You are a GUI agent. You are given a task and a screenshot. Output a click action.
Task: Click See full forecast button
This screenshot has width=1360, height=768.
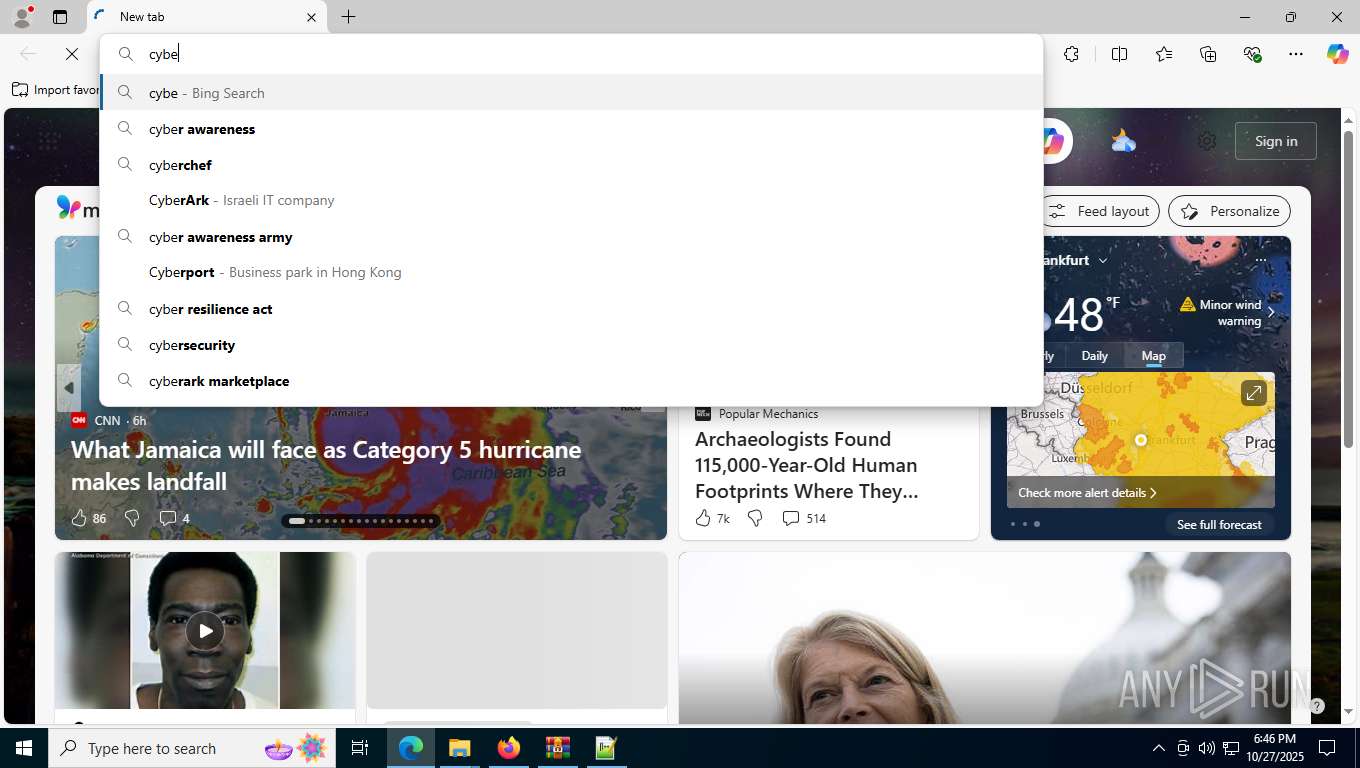(1219, 524)
